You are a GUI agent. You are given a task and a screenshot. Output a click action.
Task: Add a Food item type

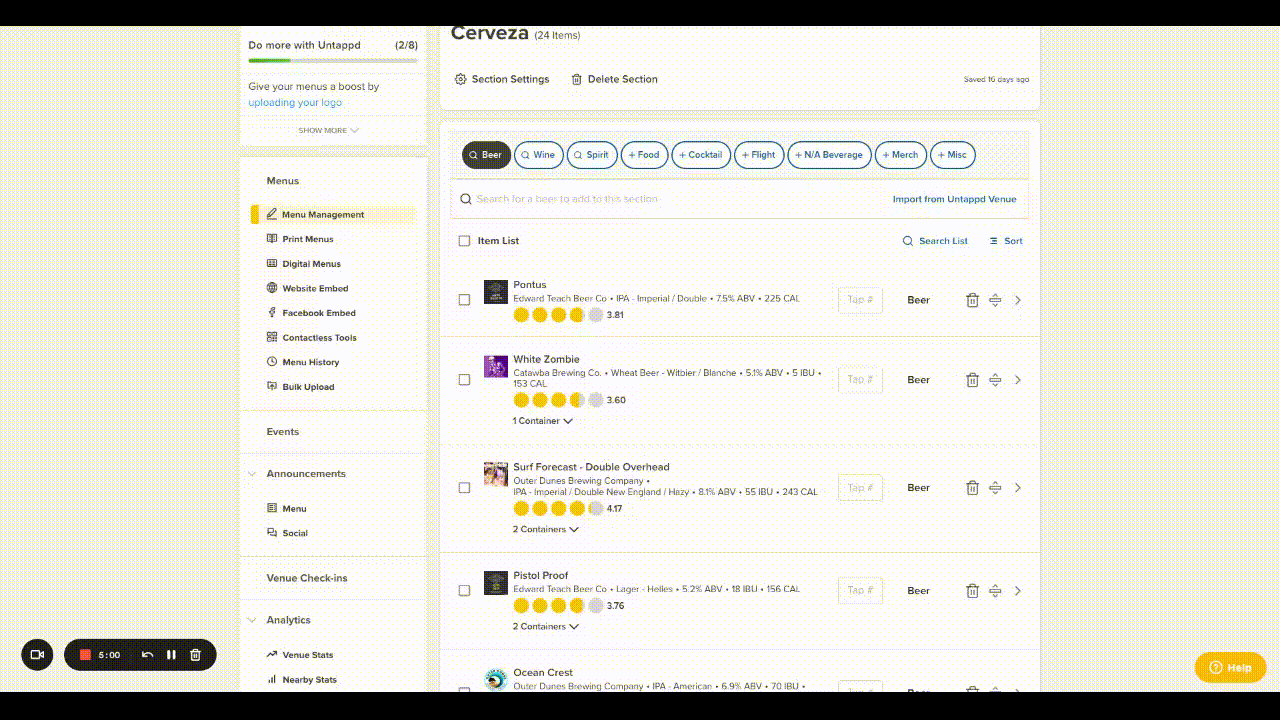point(645,155)
